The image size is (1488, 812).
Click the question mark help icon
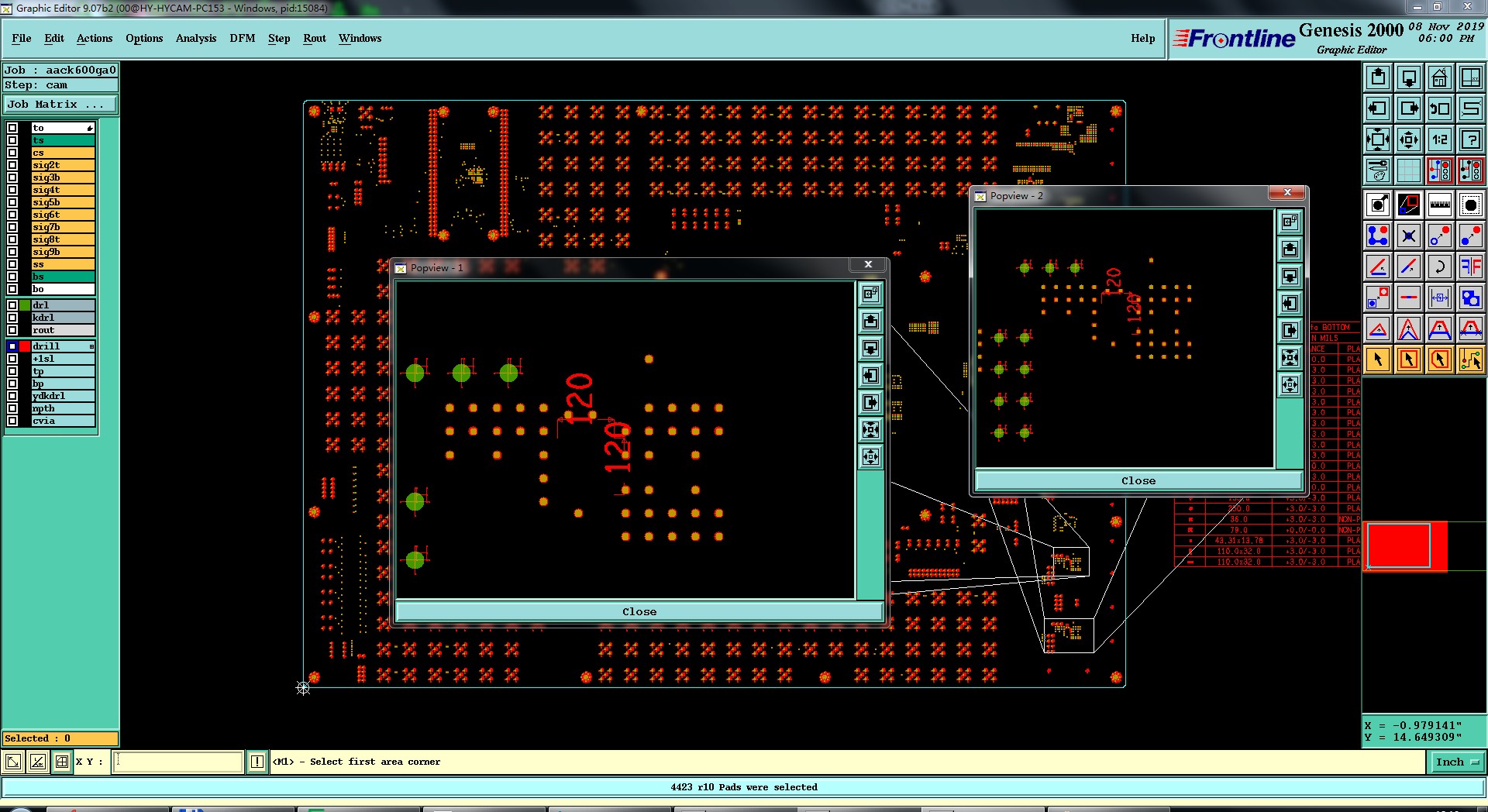point(1471,139)
